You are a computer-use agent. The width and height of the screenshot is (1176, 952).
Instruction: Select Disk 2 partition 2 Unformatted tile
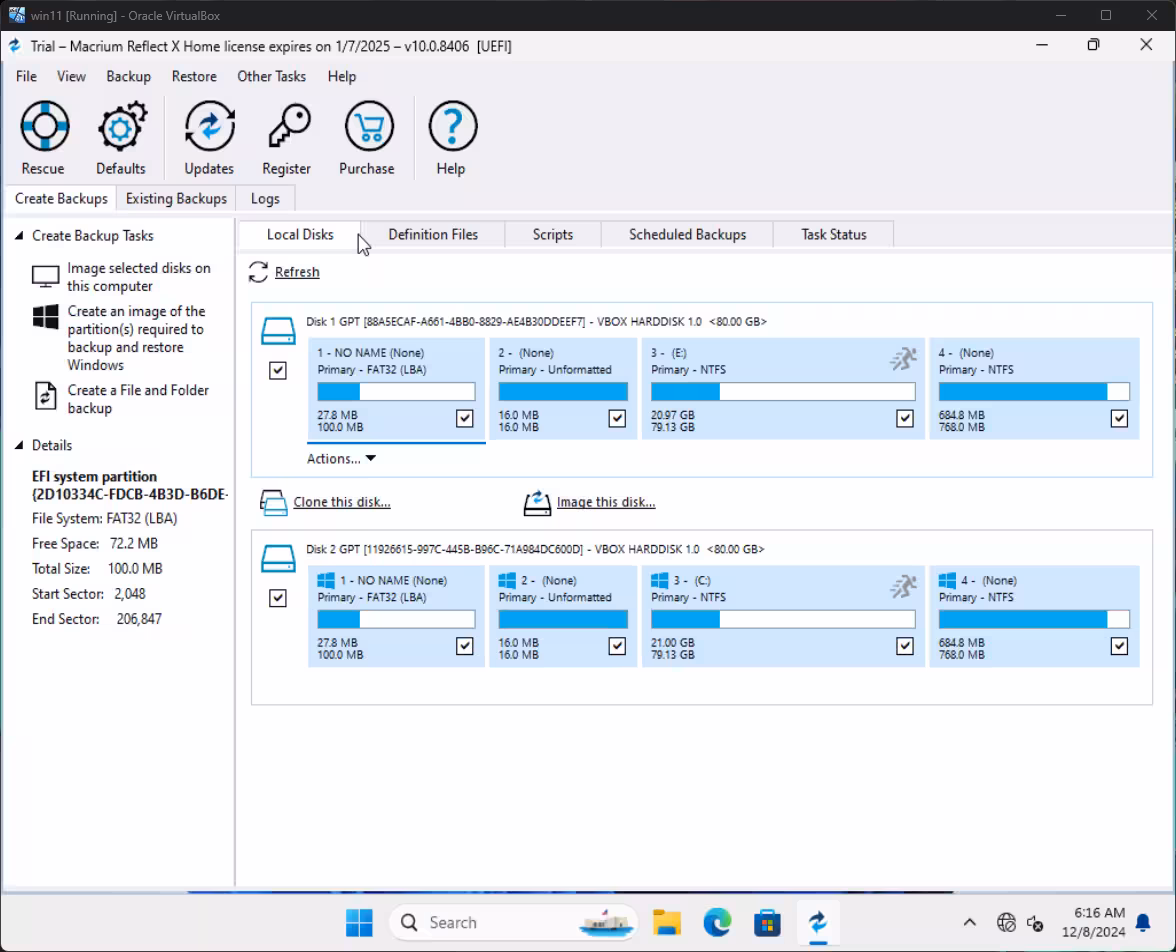tap(563, 616)
